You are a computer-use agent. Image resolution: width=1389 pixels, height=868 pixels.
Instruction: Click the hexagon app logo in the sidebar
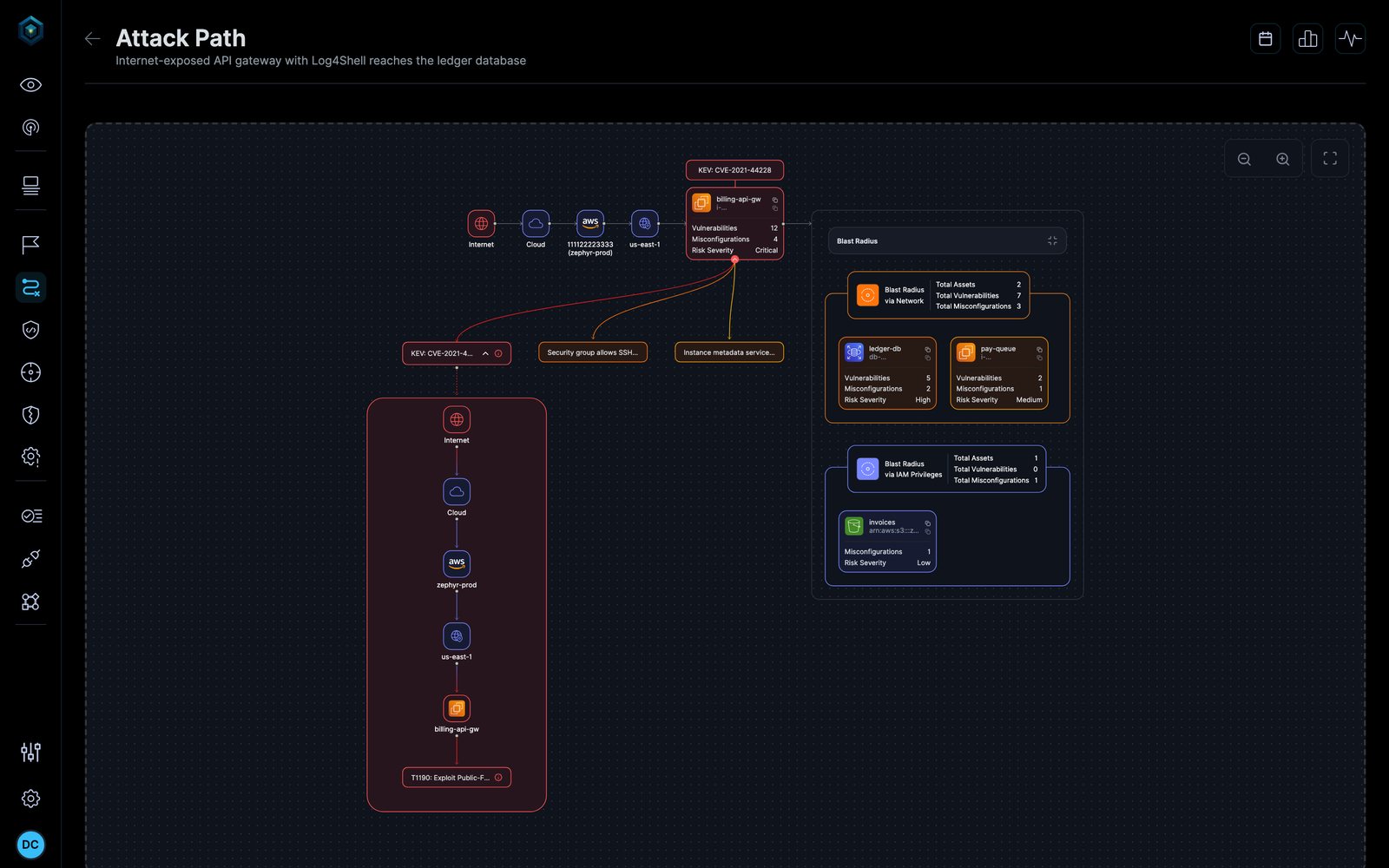point(31,30)
